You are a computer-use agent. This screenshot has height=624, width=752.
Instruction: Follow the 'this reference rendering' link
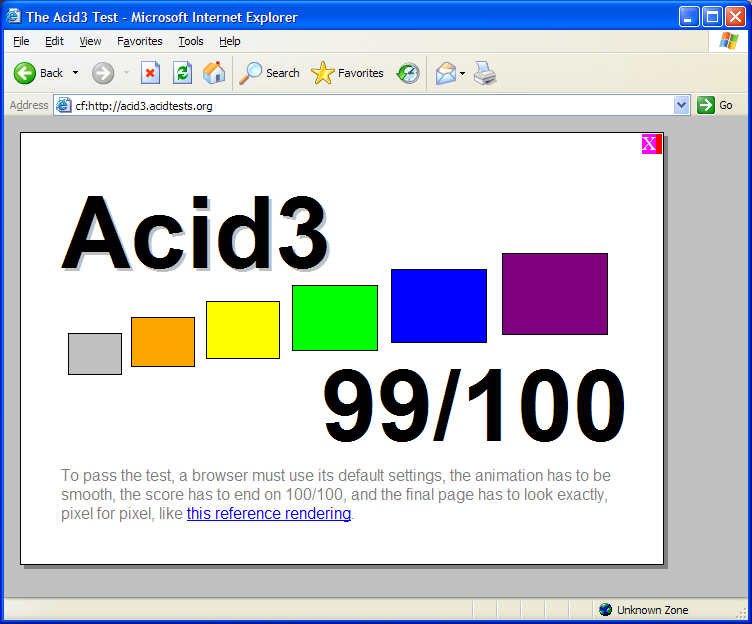pyautogui.click(x=269, y=513)
